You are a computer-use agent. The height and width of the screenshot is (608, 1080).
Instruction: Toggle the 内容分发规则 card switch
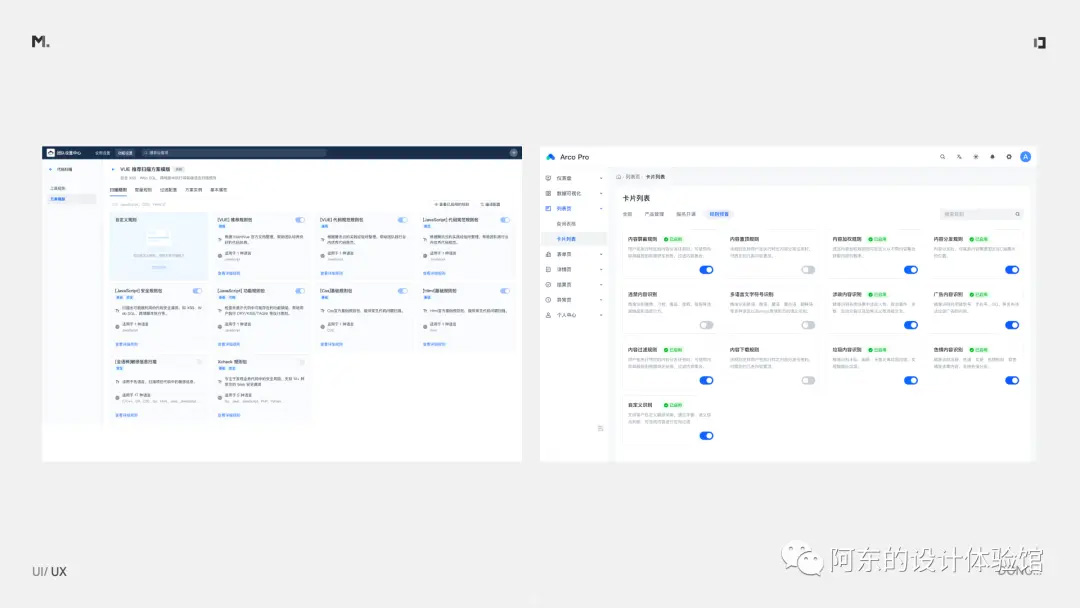[1012, 270]
